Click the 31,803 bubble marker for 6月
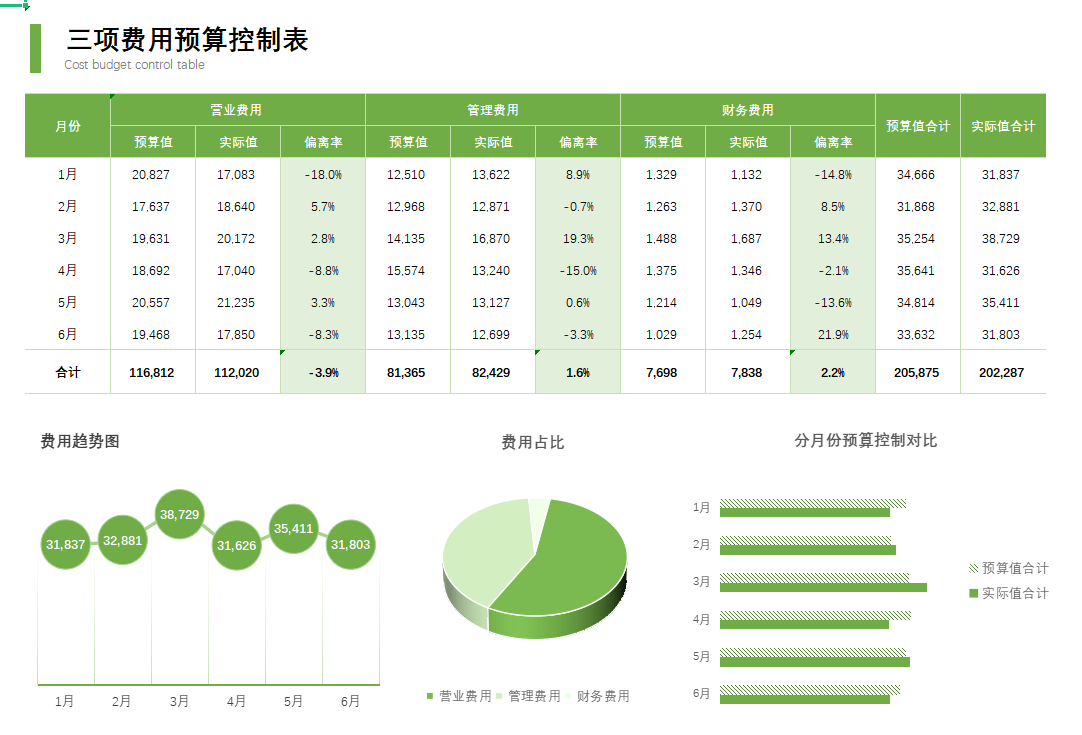Viewport: 1082px width, 735px height. pyautogui.click(x=349, y=544)
